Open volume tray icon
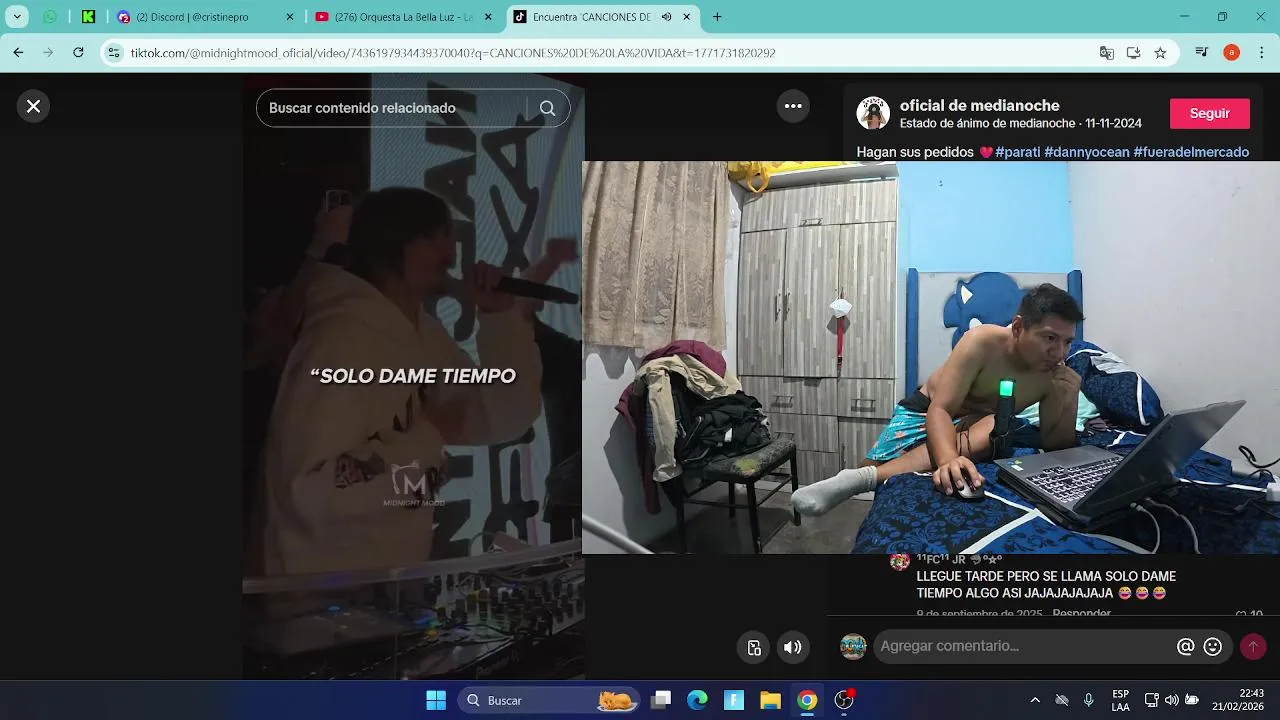The image size is (1280, 720). 1172,700
